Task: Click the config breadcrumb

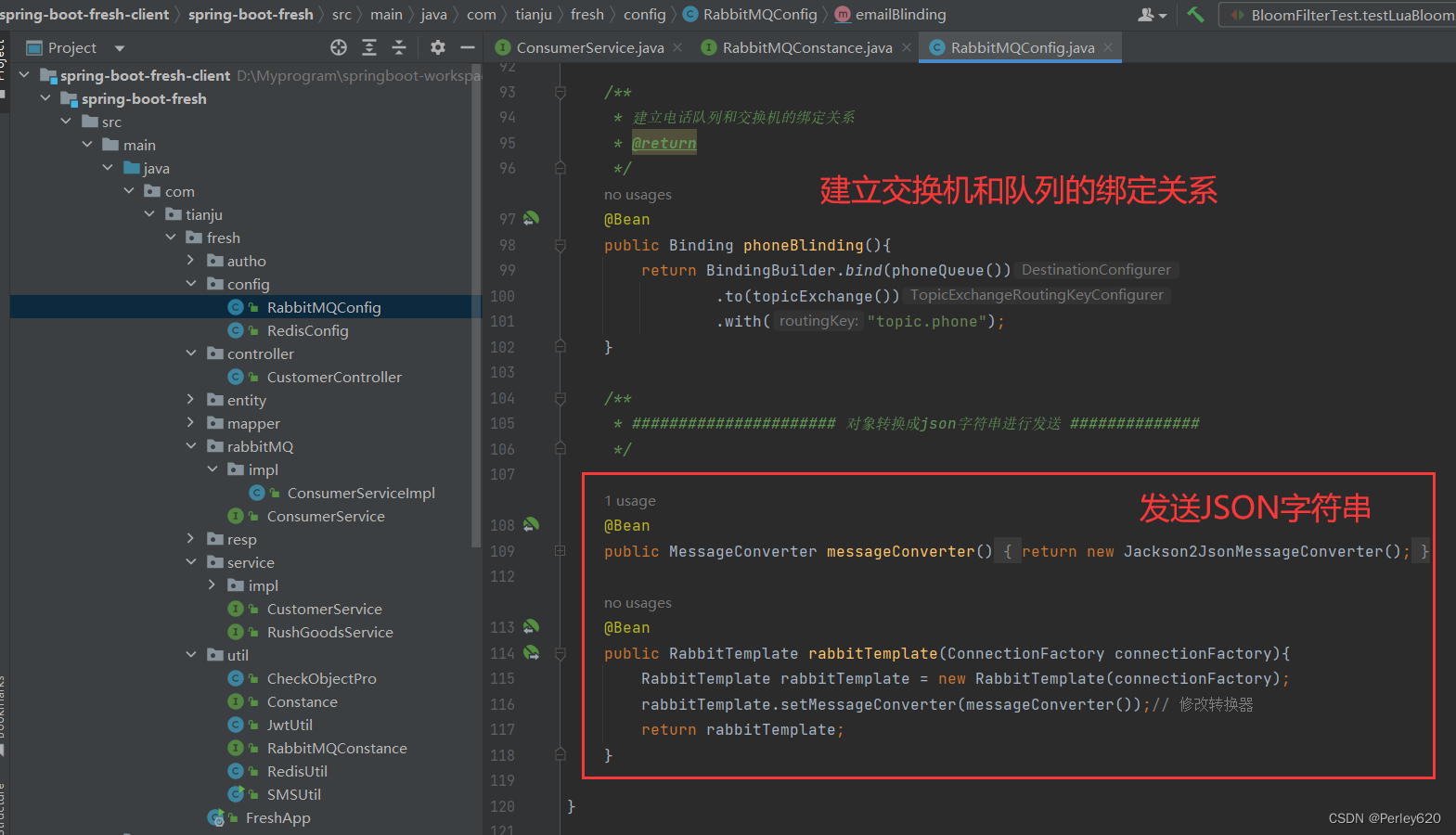Action: 645,15
